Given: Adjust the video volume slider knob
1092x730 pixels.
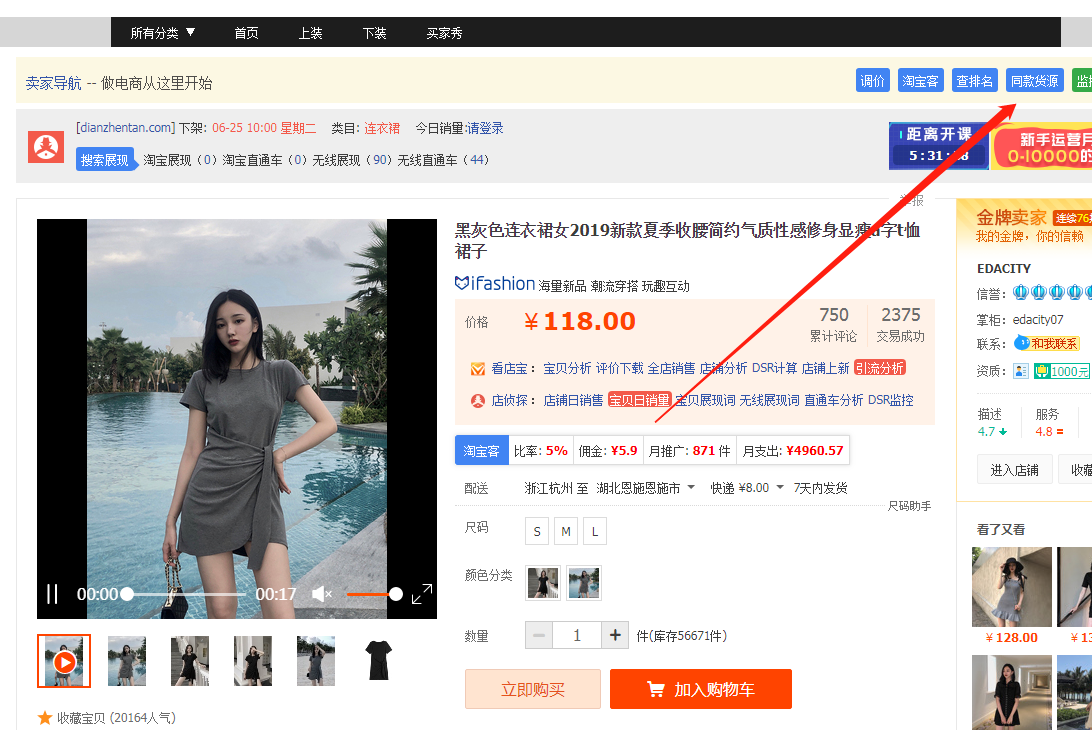Looking at the screenshot, I should (396, 594).
